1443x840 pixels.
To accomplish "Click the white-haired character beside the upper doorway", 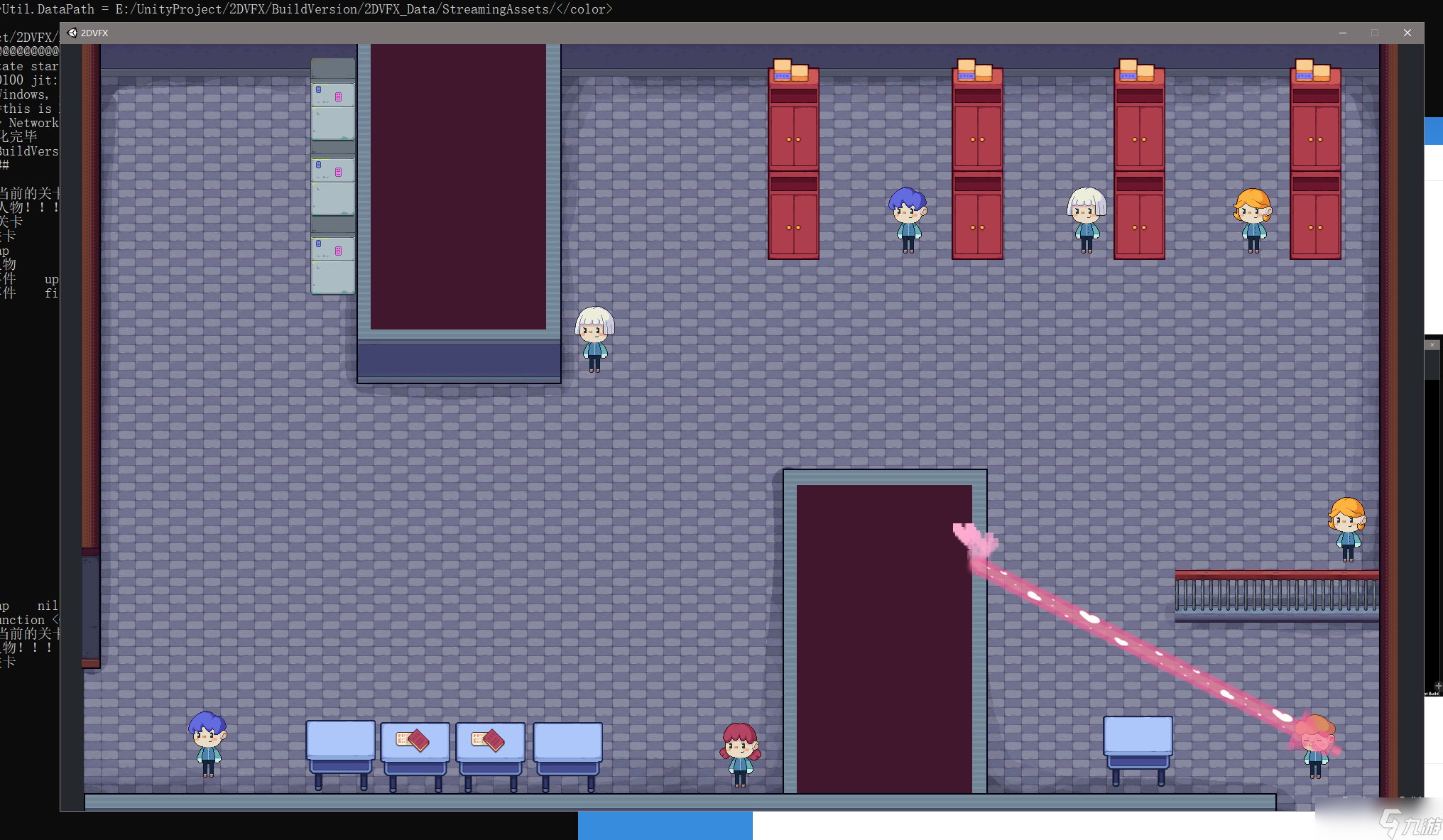I will [x=594, y=339].
